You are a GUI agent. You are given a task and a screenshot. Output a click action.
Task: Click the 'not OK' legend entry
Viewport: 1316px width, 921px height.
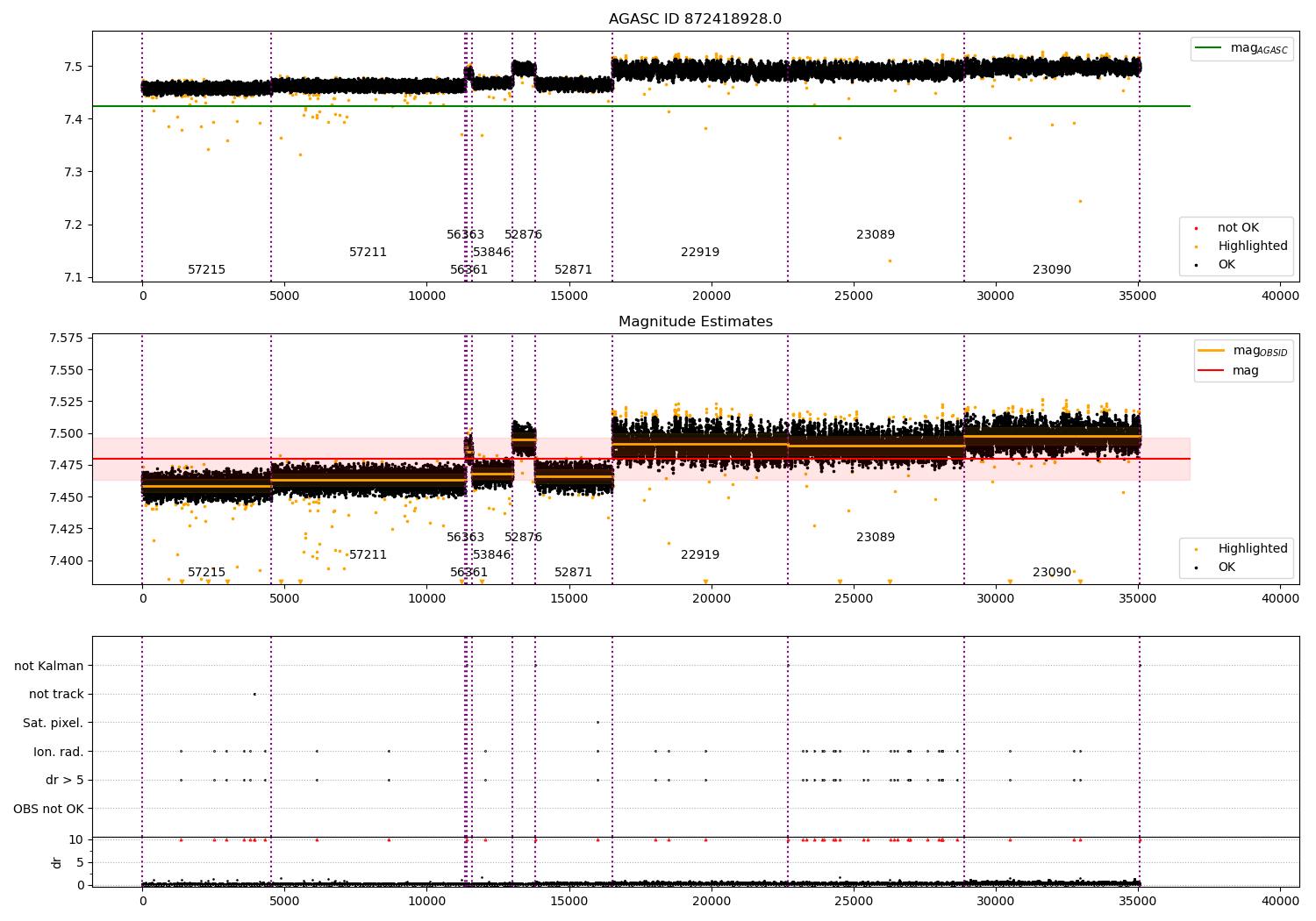tap(1238, 228)
